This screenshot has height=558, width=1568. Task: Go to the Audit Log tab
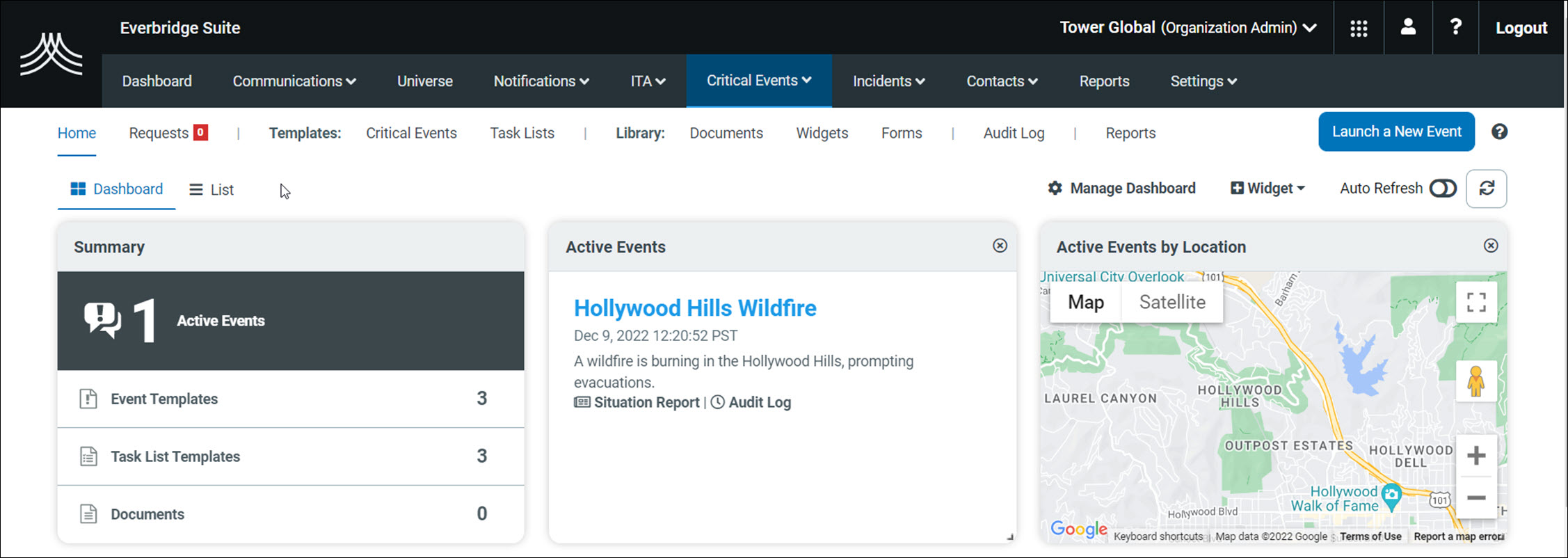tap(1014, 133)
